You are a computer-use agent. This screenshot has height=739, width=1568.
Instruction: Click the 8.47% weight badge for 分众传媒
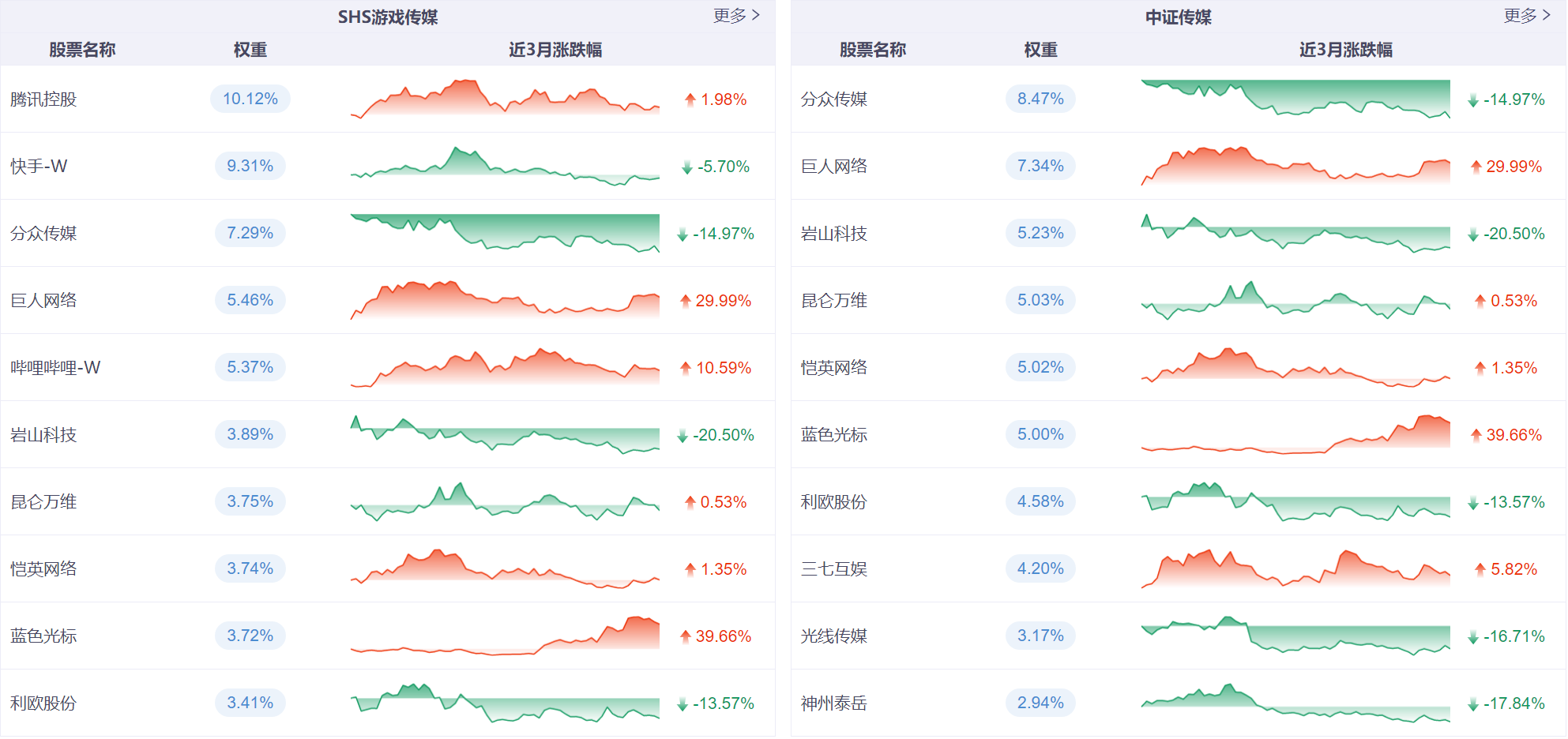click(x=1040, y=99)
